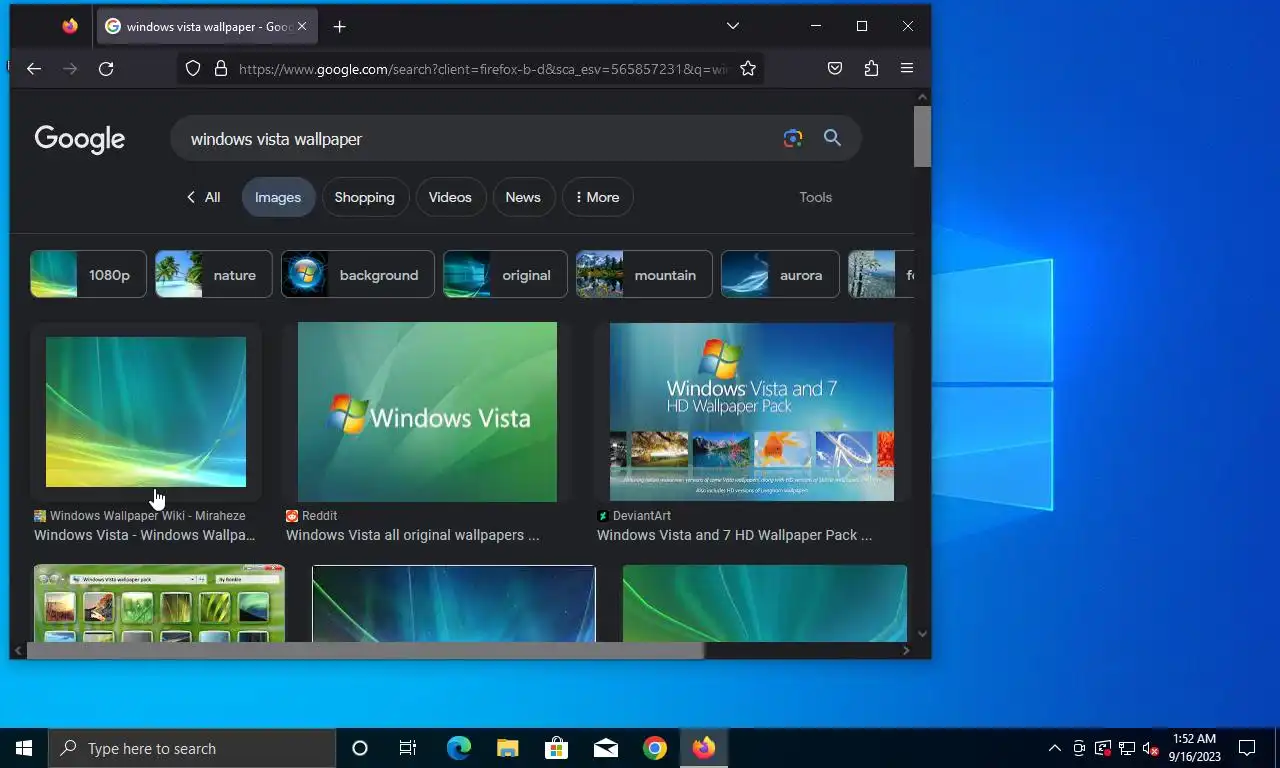Filter images by mountain chip

pyautogui.click(x=644, y=275)
